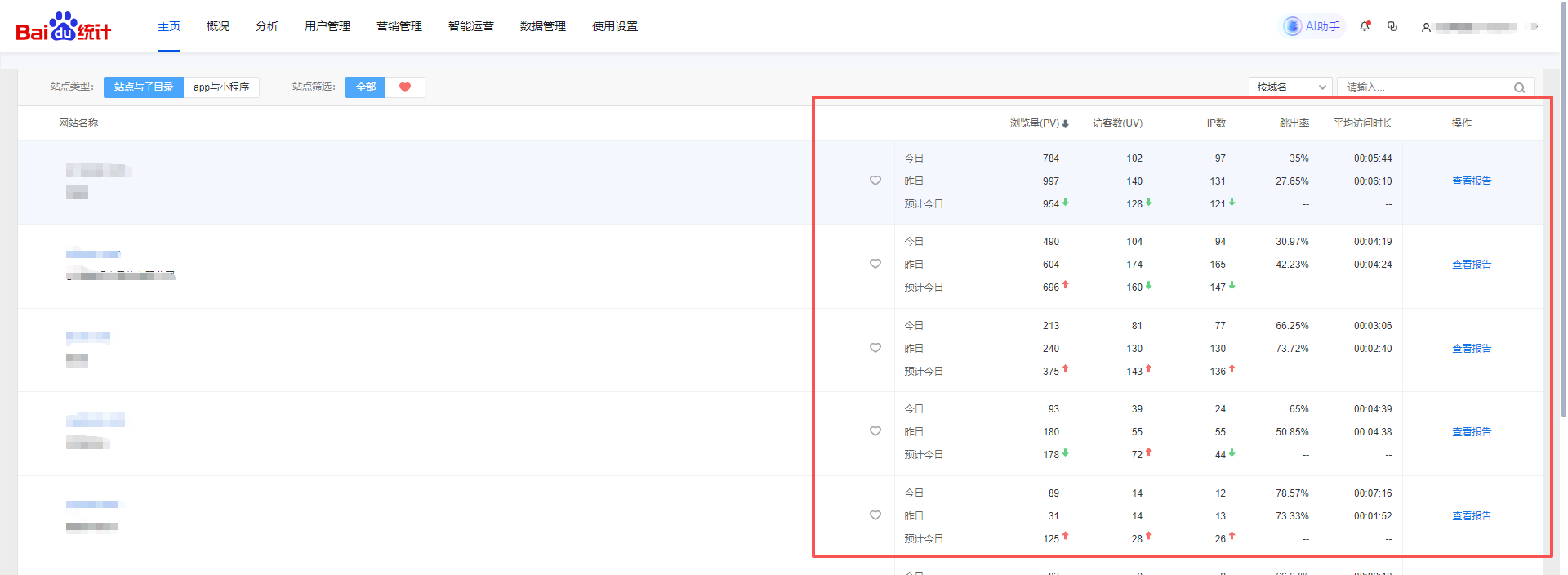Click the page vertical scrollbar
This screenshot has height=575, width=1568.
coord(1563,245)
